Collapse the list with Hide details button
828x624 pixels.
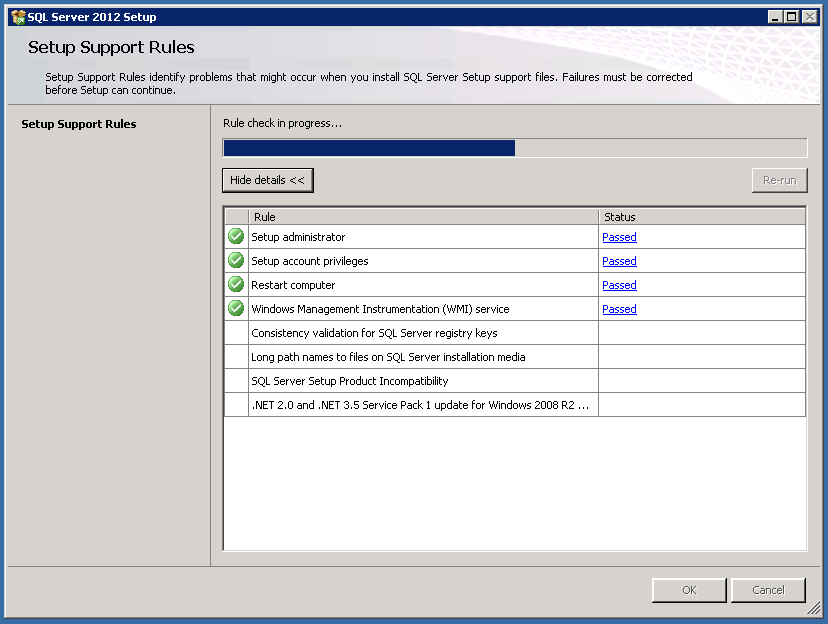coord(268,180)
